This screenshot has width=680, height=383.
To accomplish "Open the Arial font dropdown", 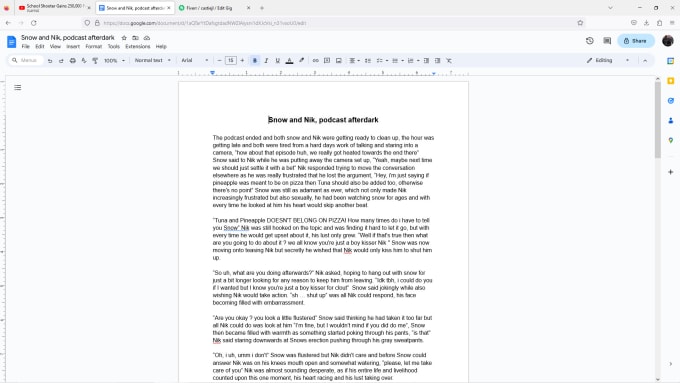I will tap(195, 61).
